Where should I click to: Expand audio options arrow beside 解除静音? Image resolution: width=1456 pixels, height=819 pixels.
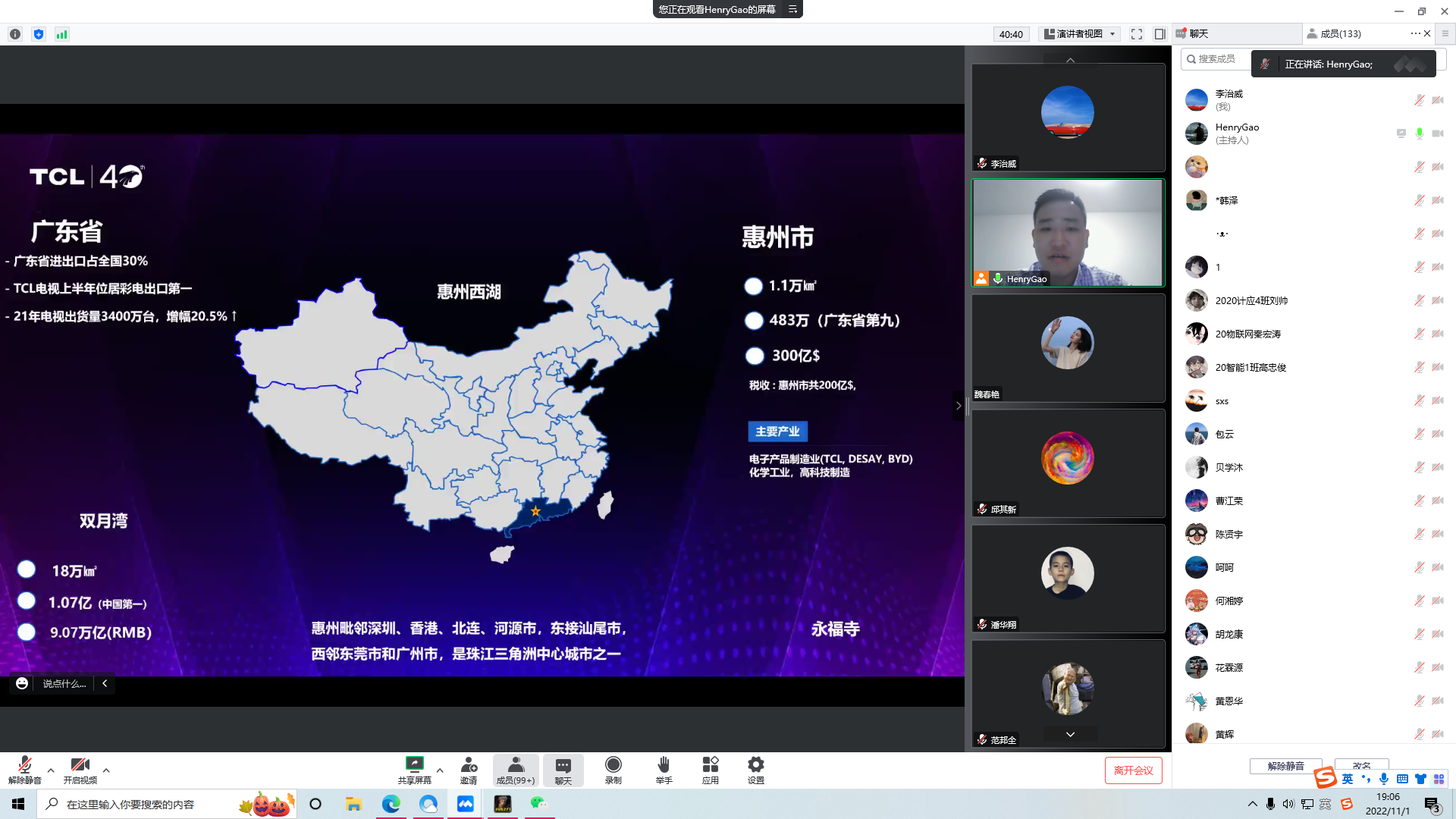coord(51,770)
